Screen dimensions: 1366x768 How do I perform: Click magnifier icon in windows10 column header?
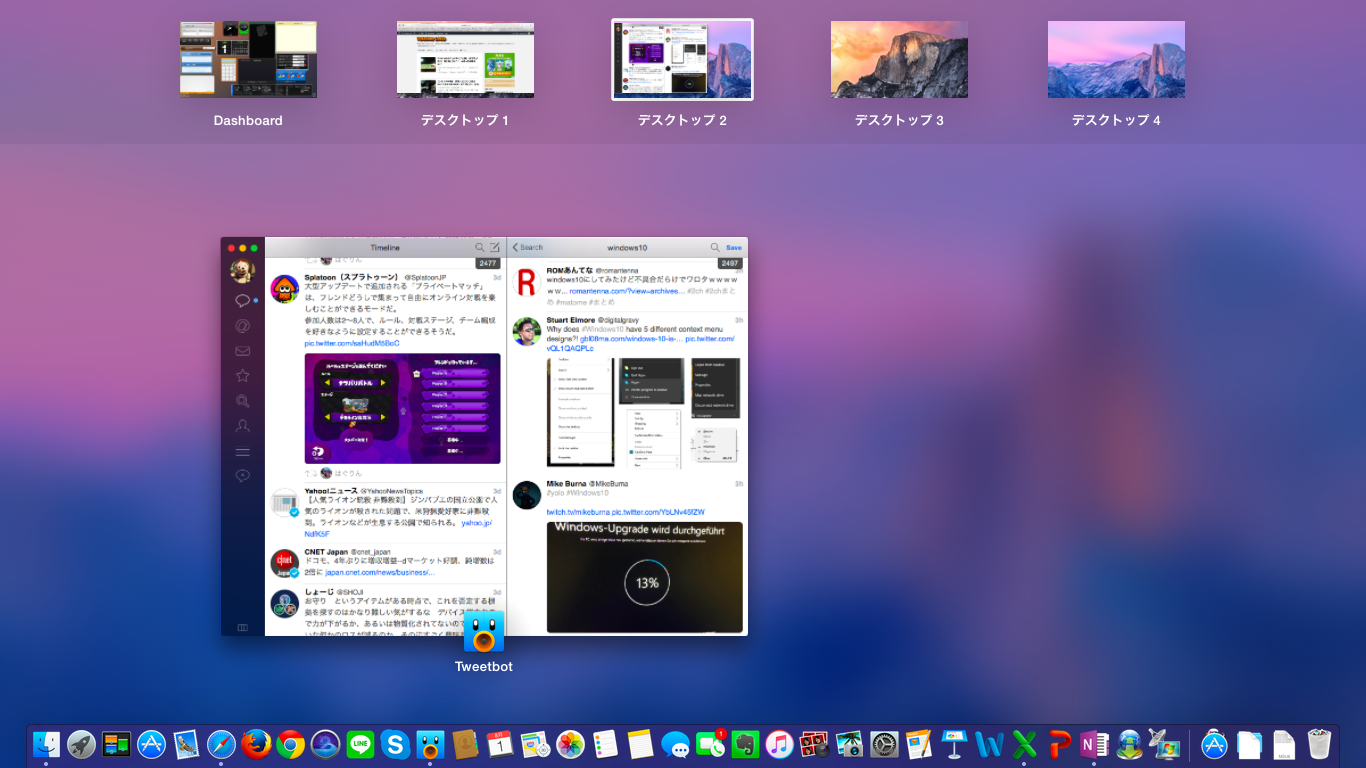(x=715, y=247)
